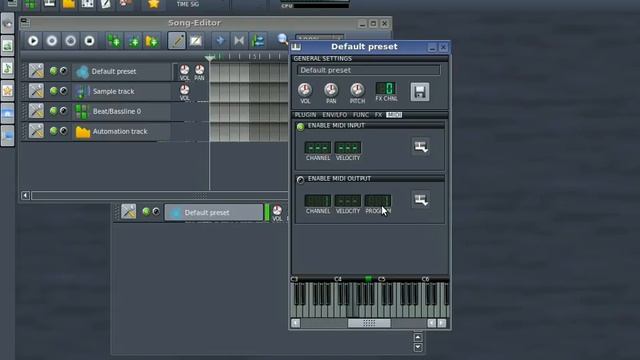
Task: Click MIDI input VELOCITY display
Action: 348,148
